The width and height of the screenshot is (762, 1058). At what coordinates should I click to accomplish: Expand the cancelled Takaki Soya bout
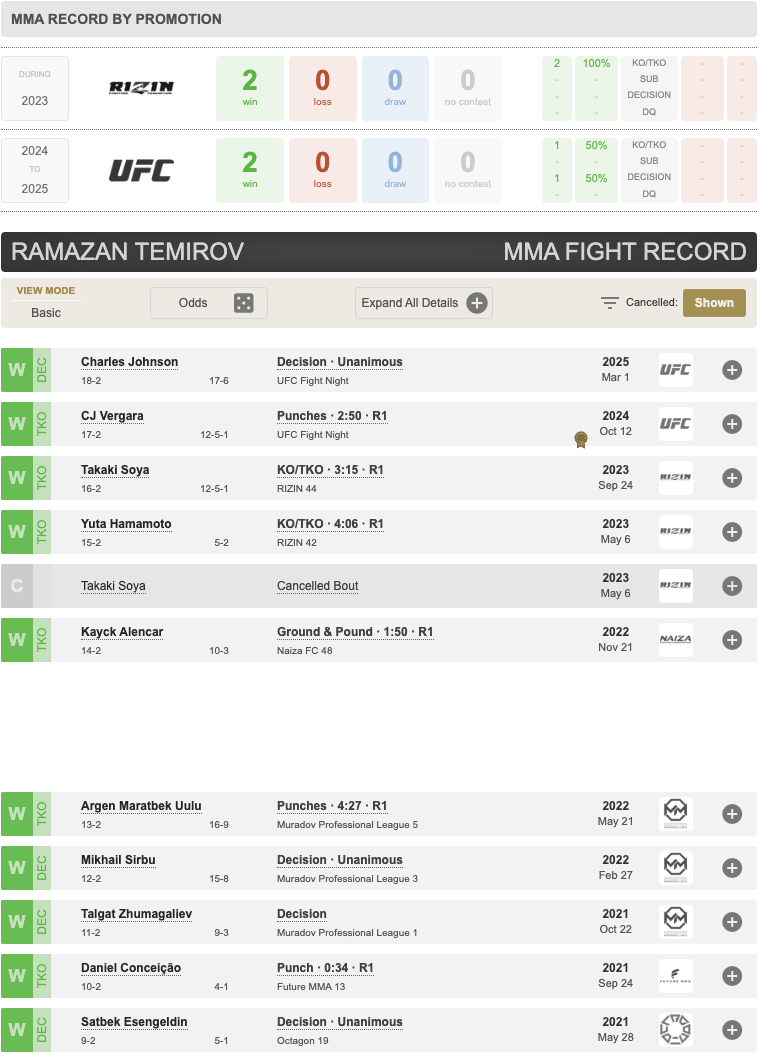click(732, 586)
